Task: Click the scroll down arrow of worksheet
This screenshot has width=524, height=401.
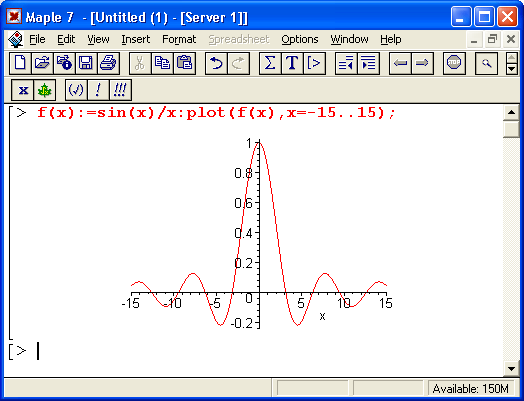Action: tap(511, 369)
